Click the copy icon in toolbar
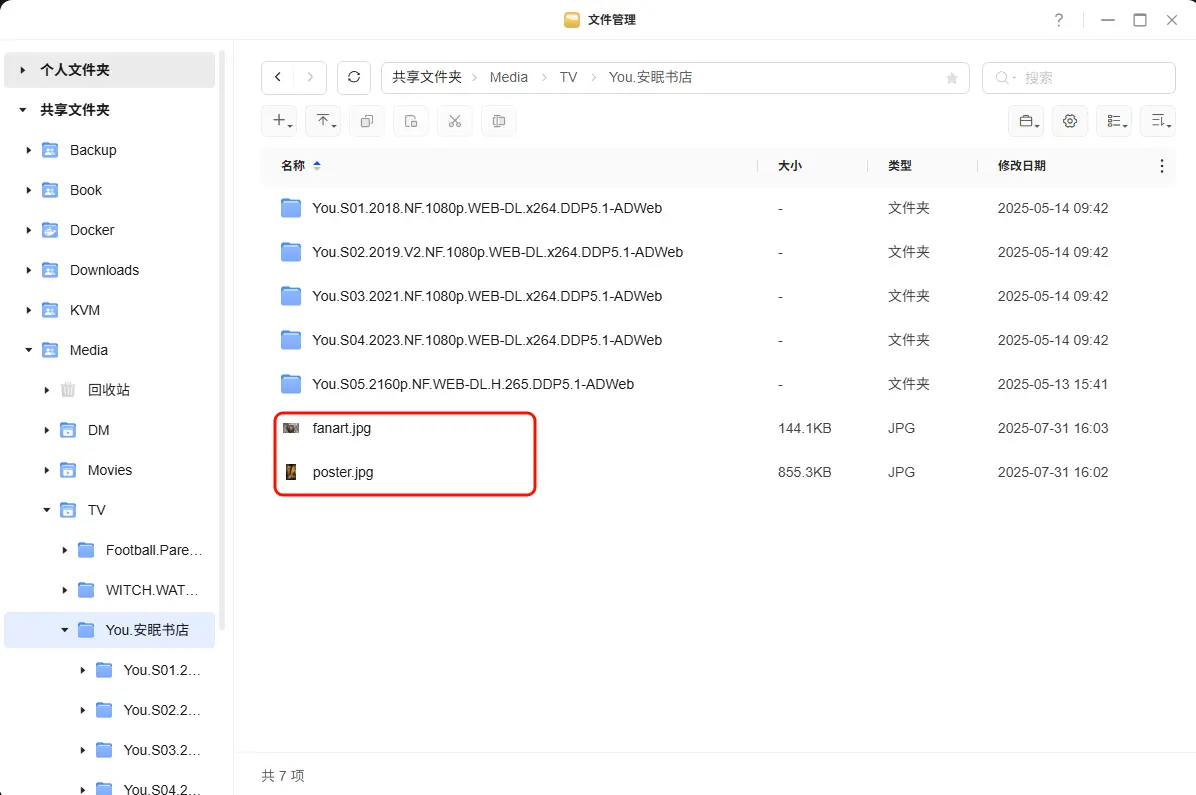Image resolution: width=1196 pixels, height=795 pixels. pos(366,121)
